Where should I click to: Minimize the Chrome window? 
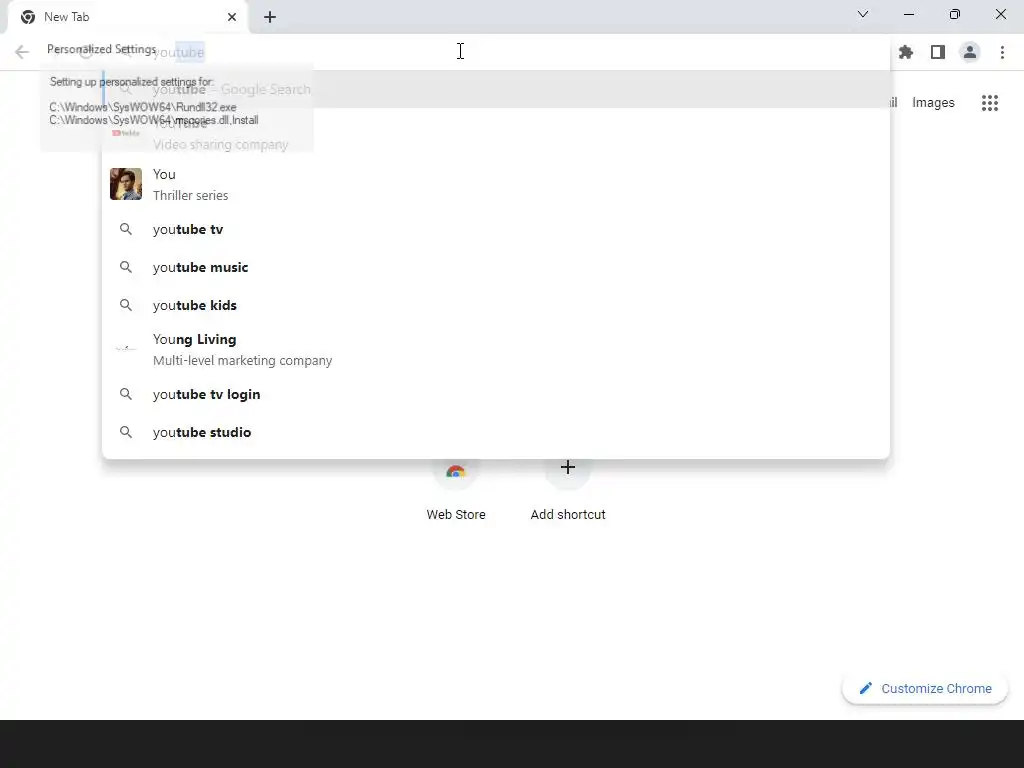(909, 14)
